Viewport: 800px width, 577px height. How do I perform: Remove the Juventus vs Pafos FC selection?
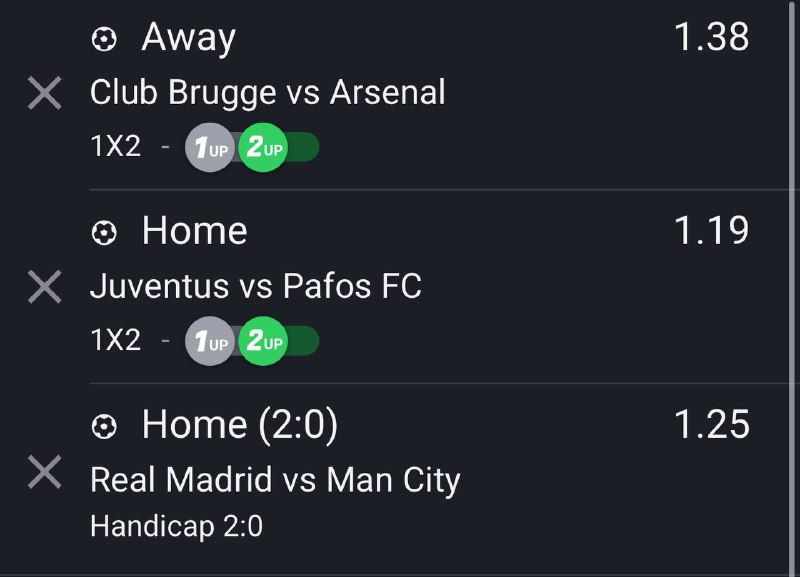[44, 288]
